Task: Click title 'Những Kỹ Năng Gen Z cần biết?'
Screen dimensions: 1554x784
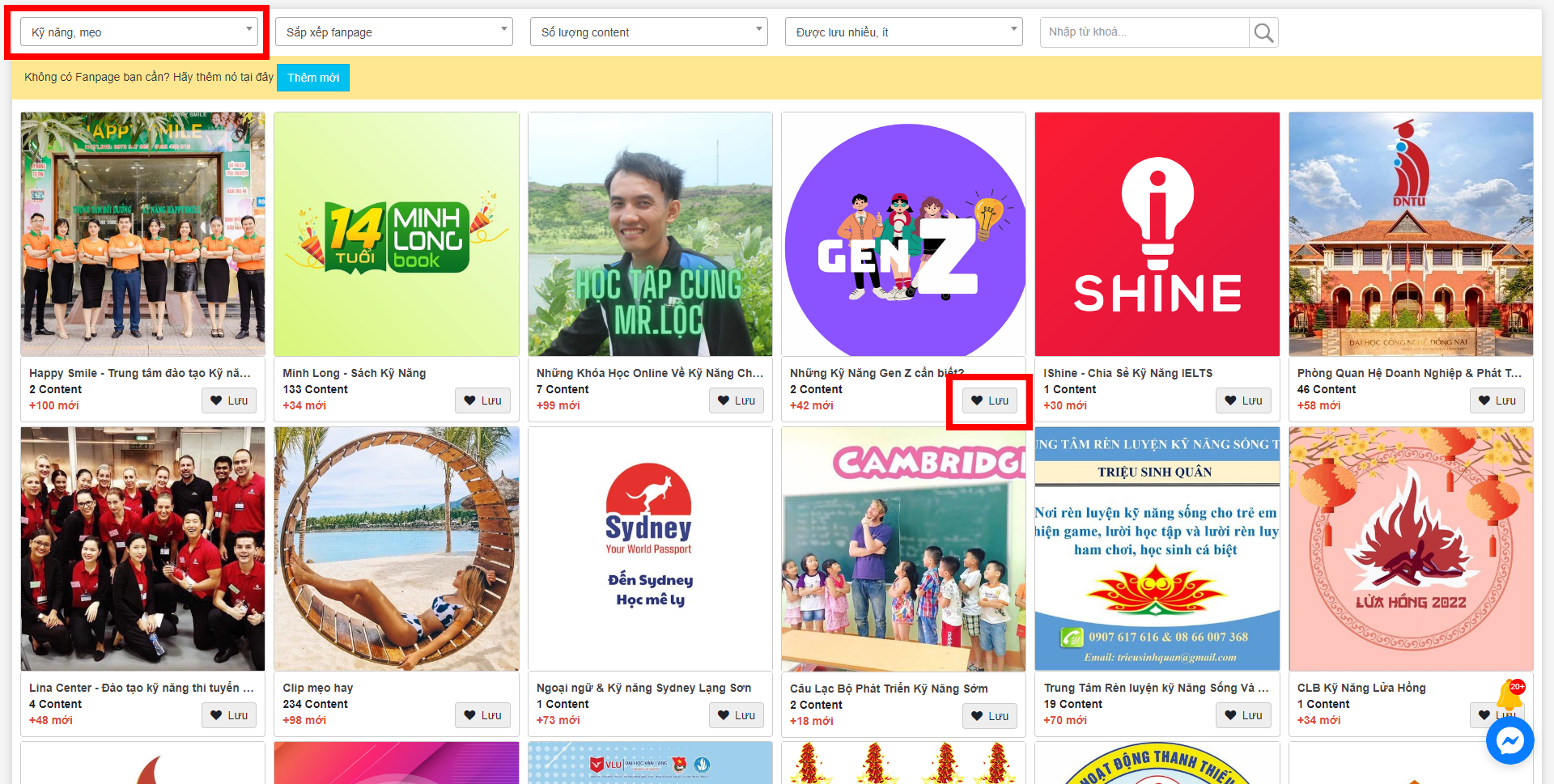Action: tap(877, 373)
